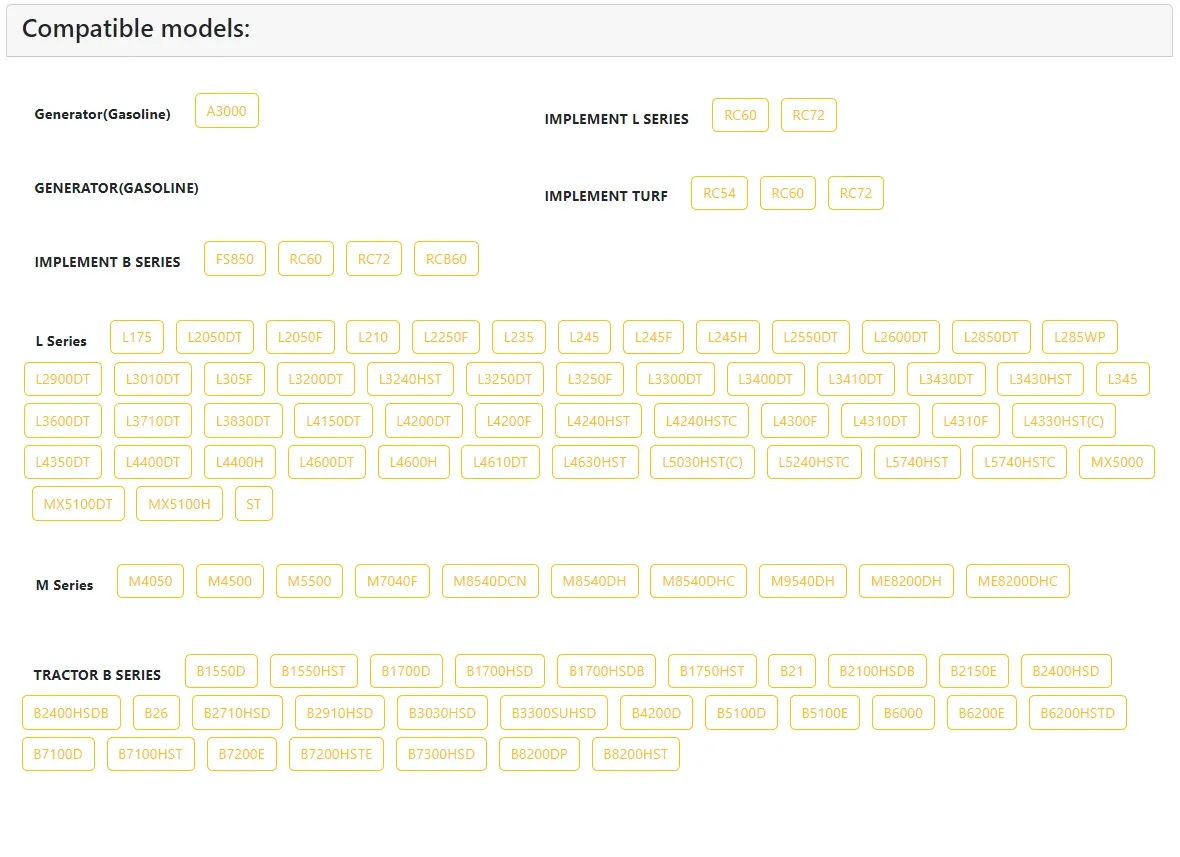1180x857 pixels.
Task: Click the M4050 model tag
Action: [151, 582]
